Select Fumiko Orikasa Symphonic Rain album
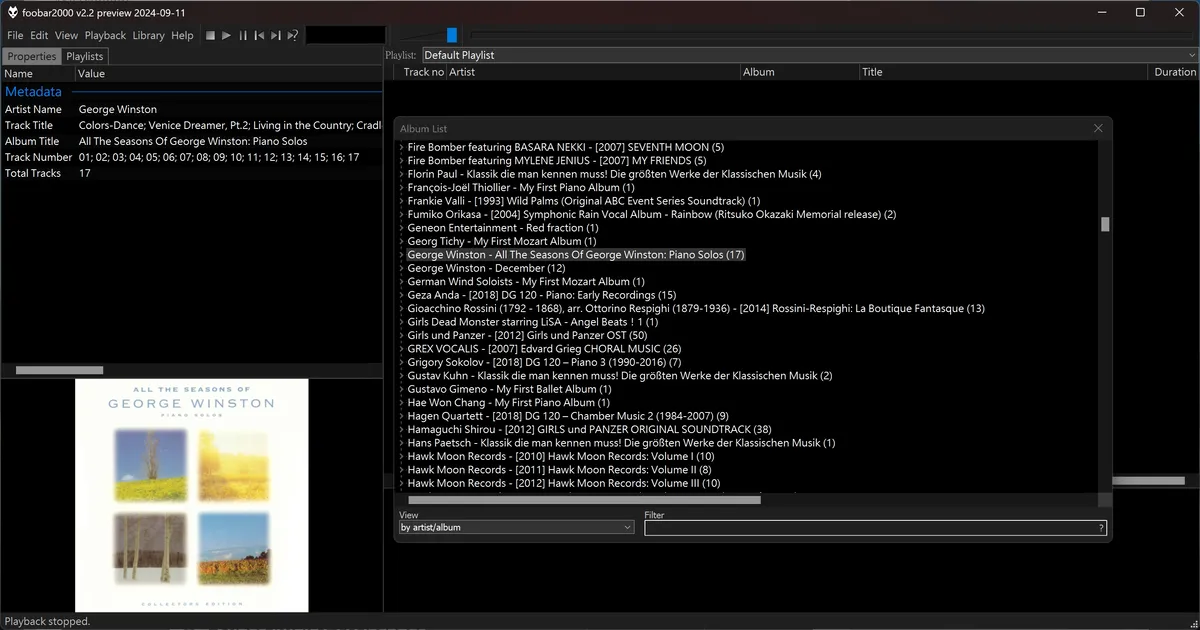This screenshot has width=1200, height=630. click(x=652, y=214)
